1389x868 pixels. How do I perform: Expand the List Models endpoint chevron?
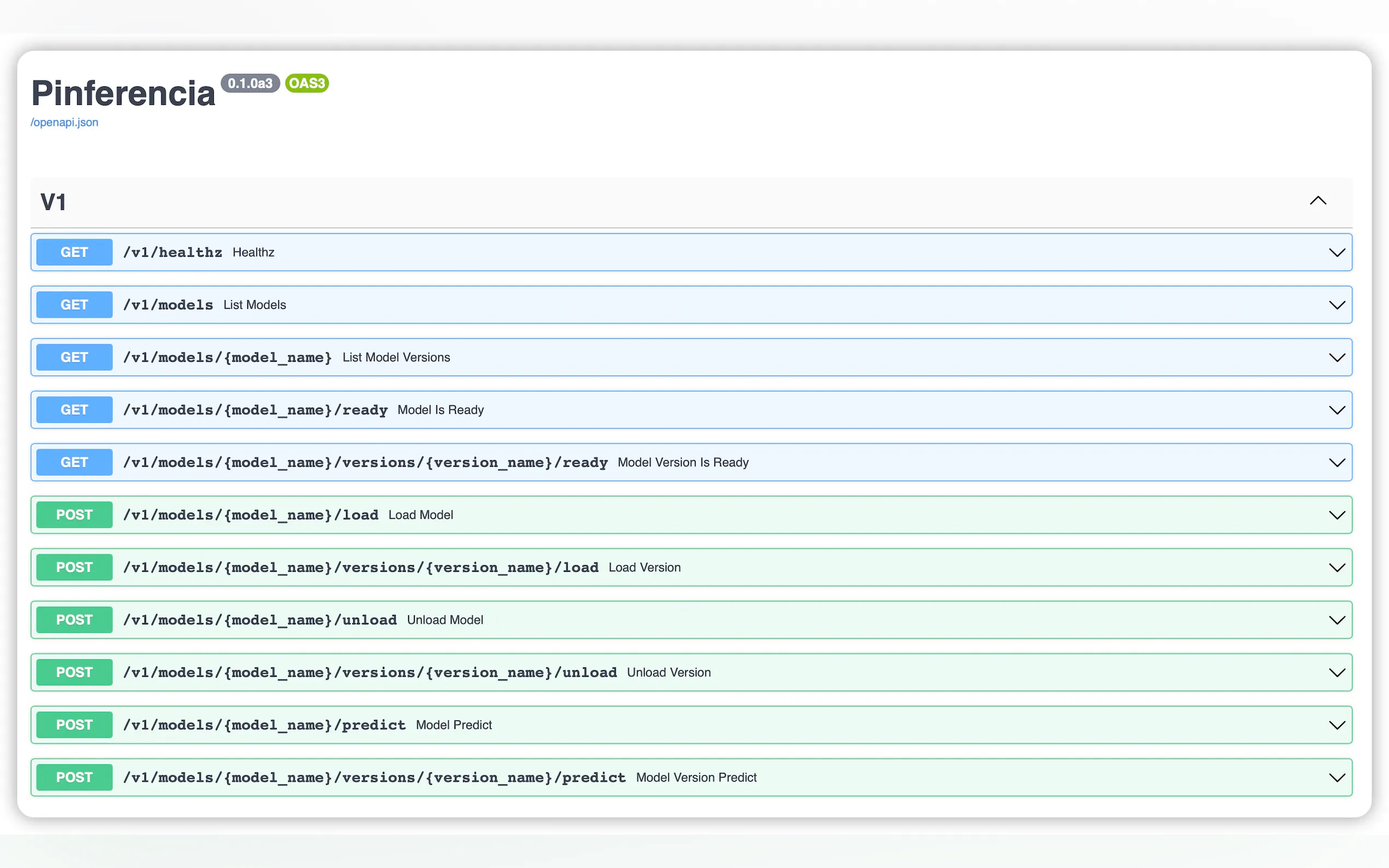(x=1337, y=305)
